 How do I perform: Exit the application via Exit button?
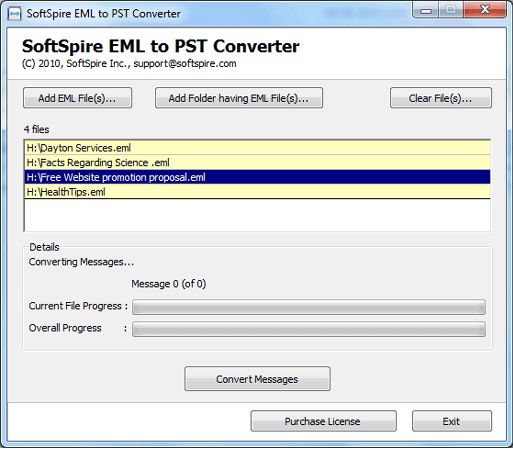pyautogui.click(x=452, y=421)
